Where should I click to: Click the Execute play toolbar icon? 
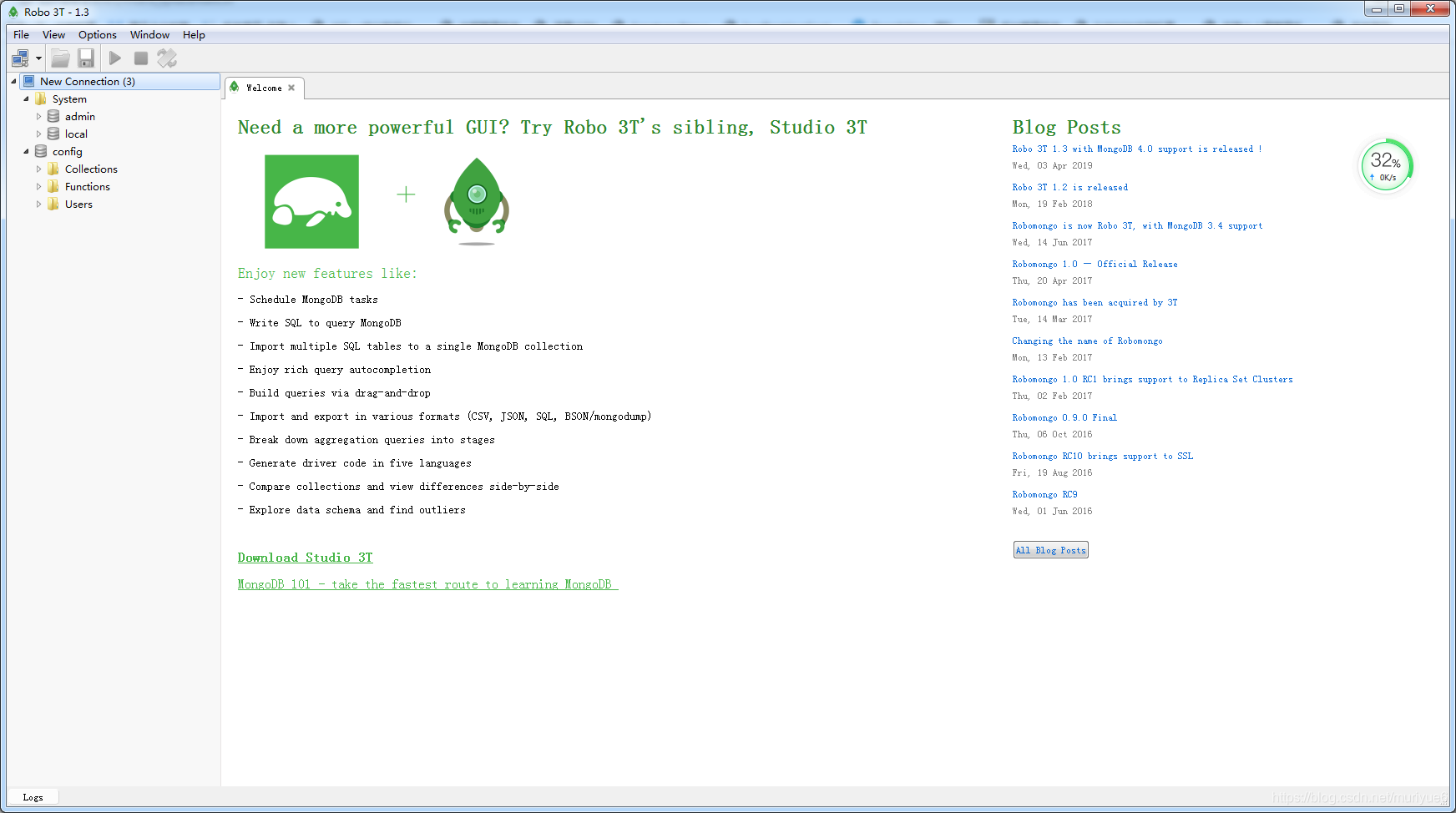click(115, 58)
